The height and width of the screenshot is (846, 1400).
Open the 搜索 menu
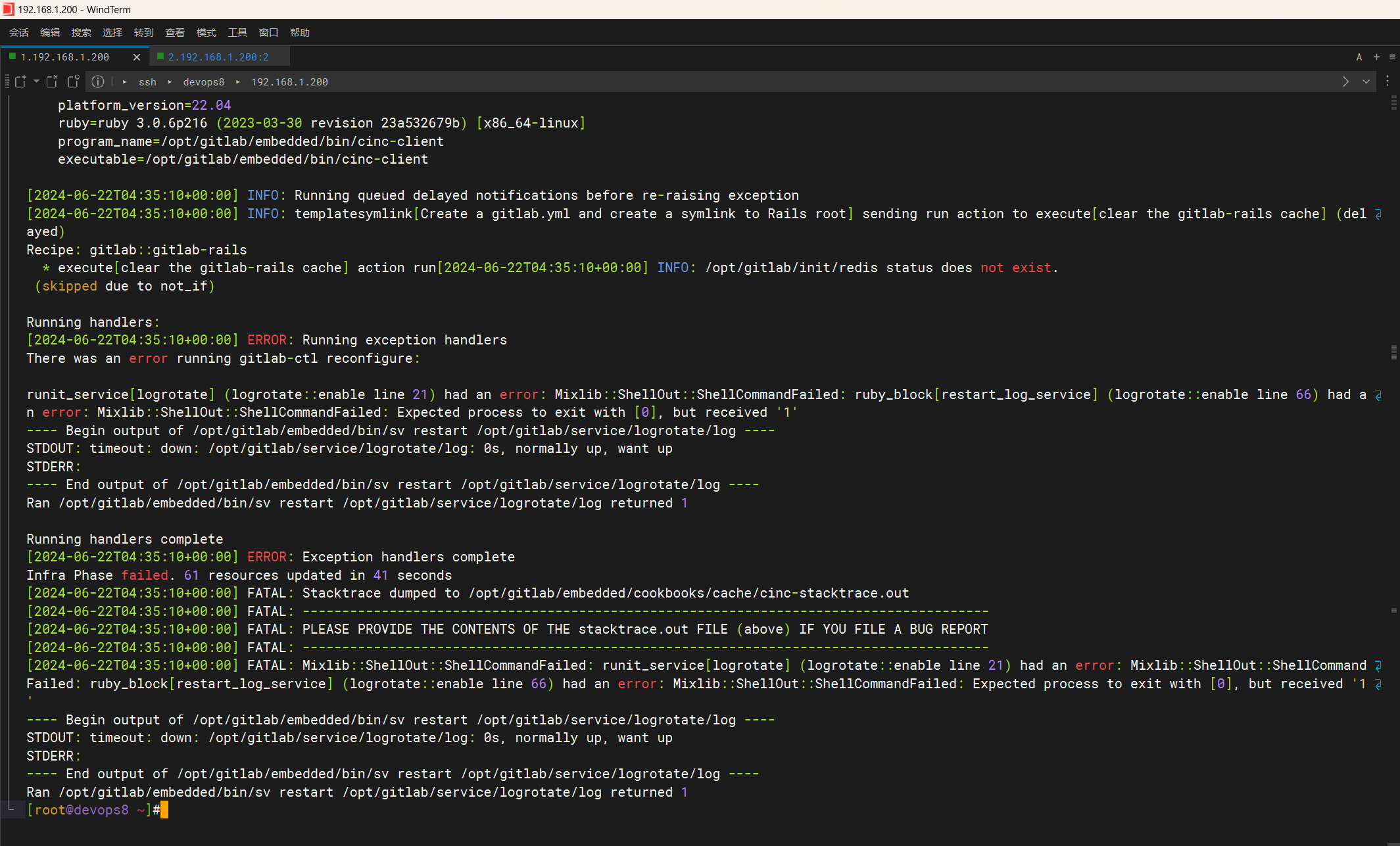82,32
